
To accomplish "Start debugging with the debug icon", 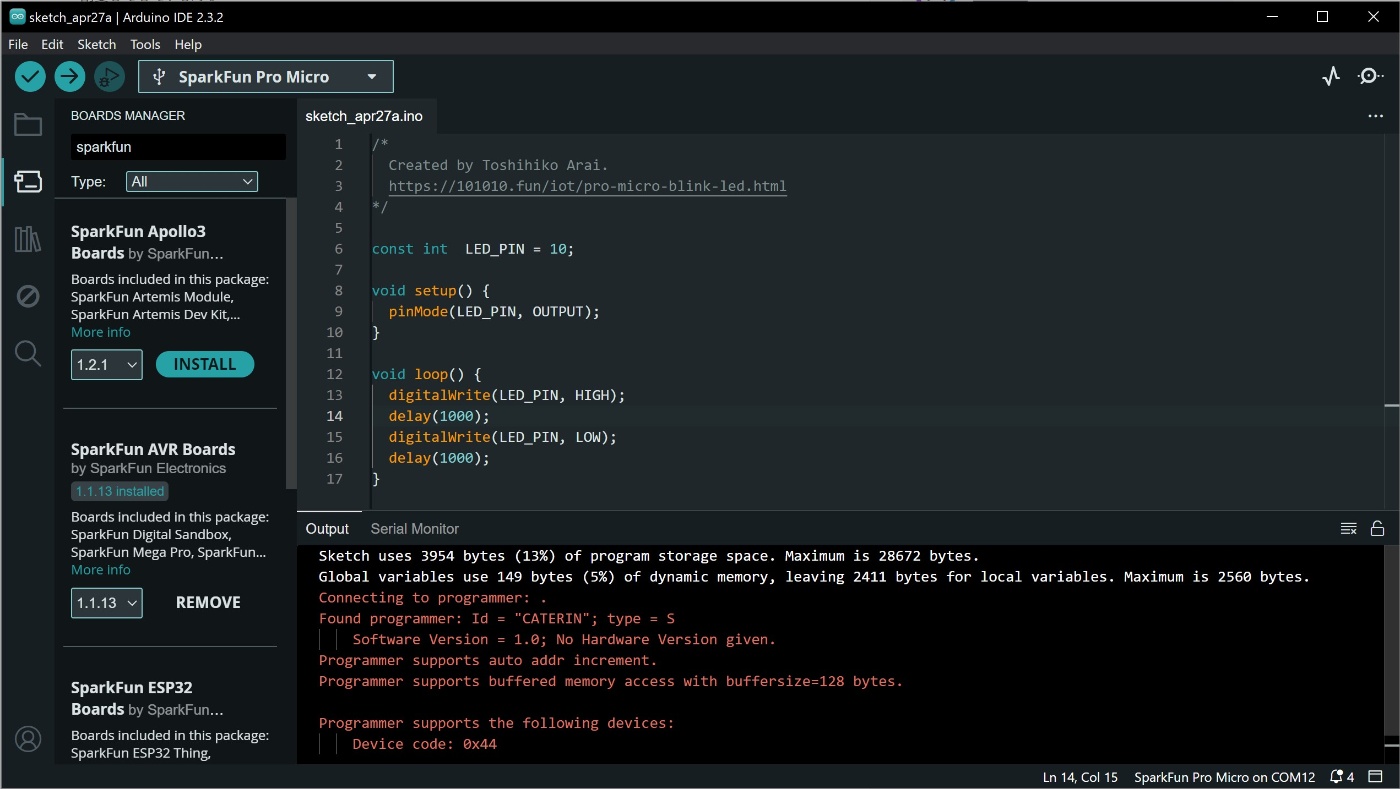I will [x=109, y=76].
